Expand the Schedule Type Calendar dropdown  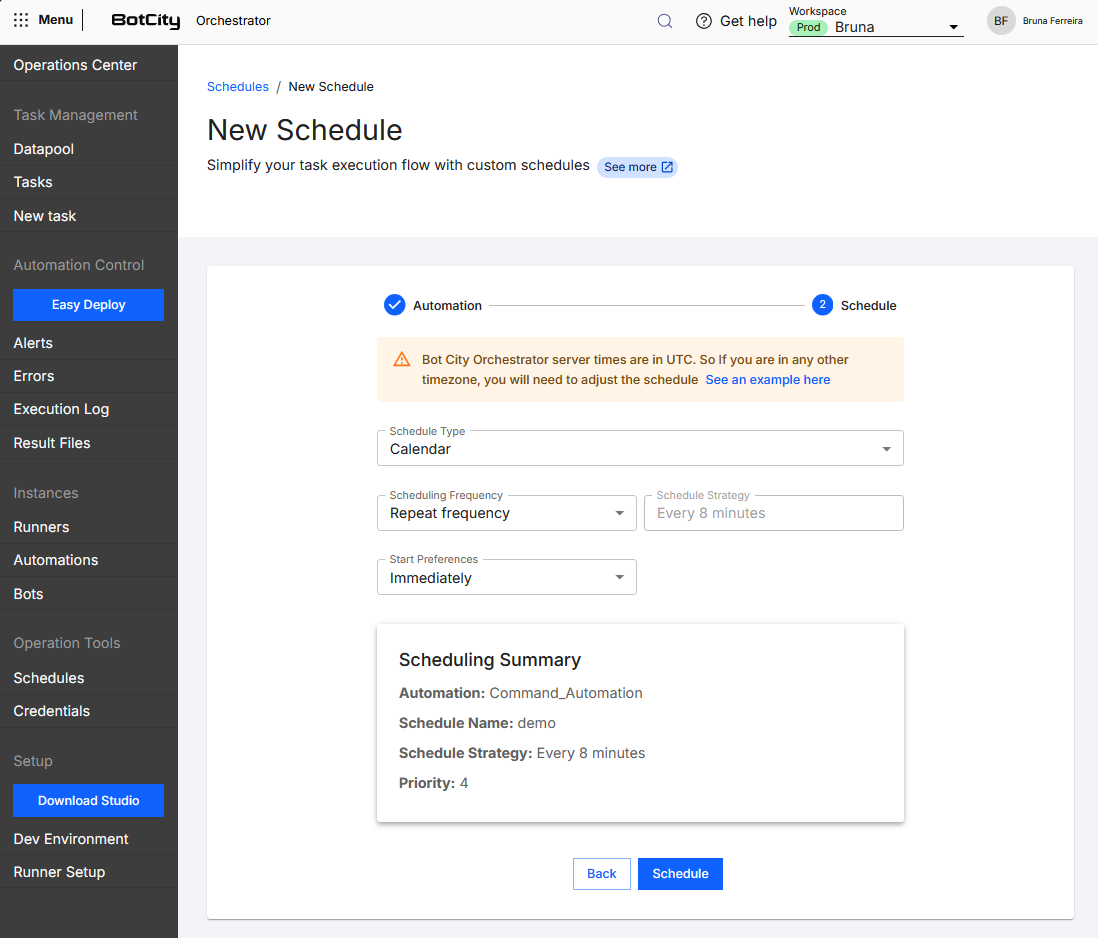click(x=640, y=448)
